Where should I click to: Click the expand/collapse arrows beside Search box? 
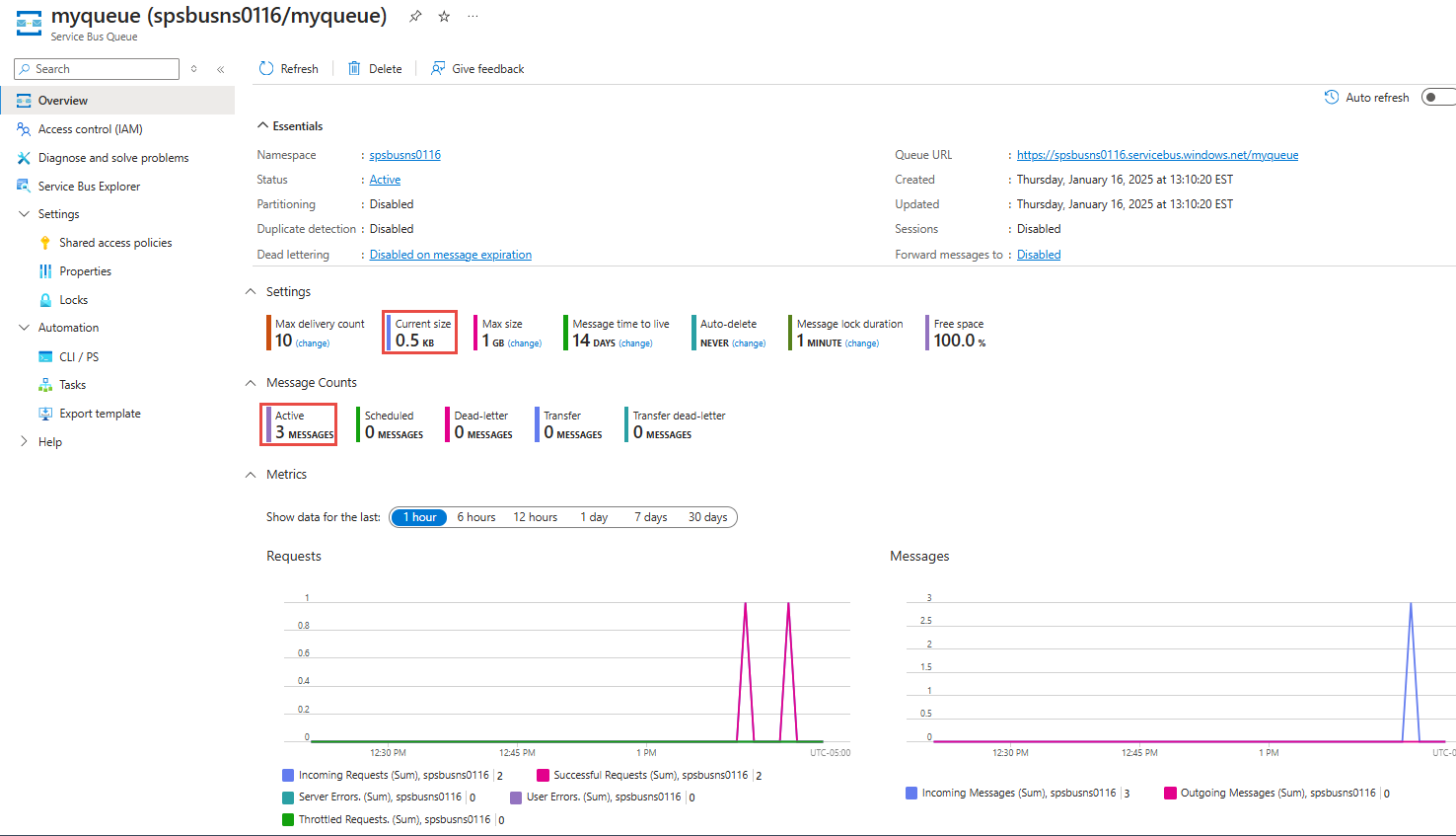point(194,69)
